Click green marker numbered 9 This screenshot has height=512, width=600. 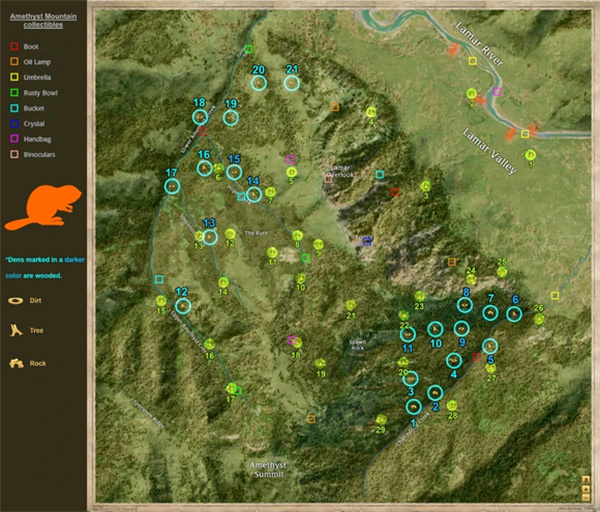tap(318, 244)
